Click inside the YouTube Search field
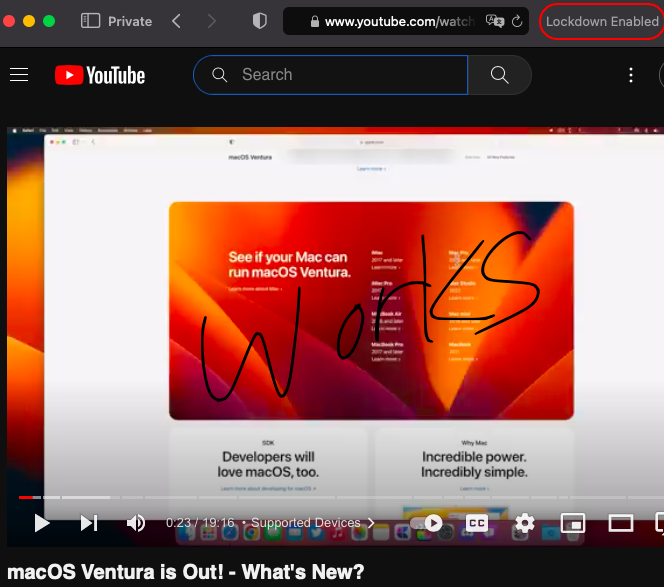The width and height of the screenshot is (664, 587). click(331, 75)
